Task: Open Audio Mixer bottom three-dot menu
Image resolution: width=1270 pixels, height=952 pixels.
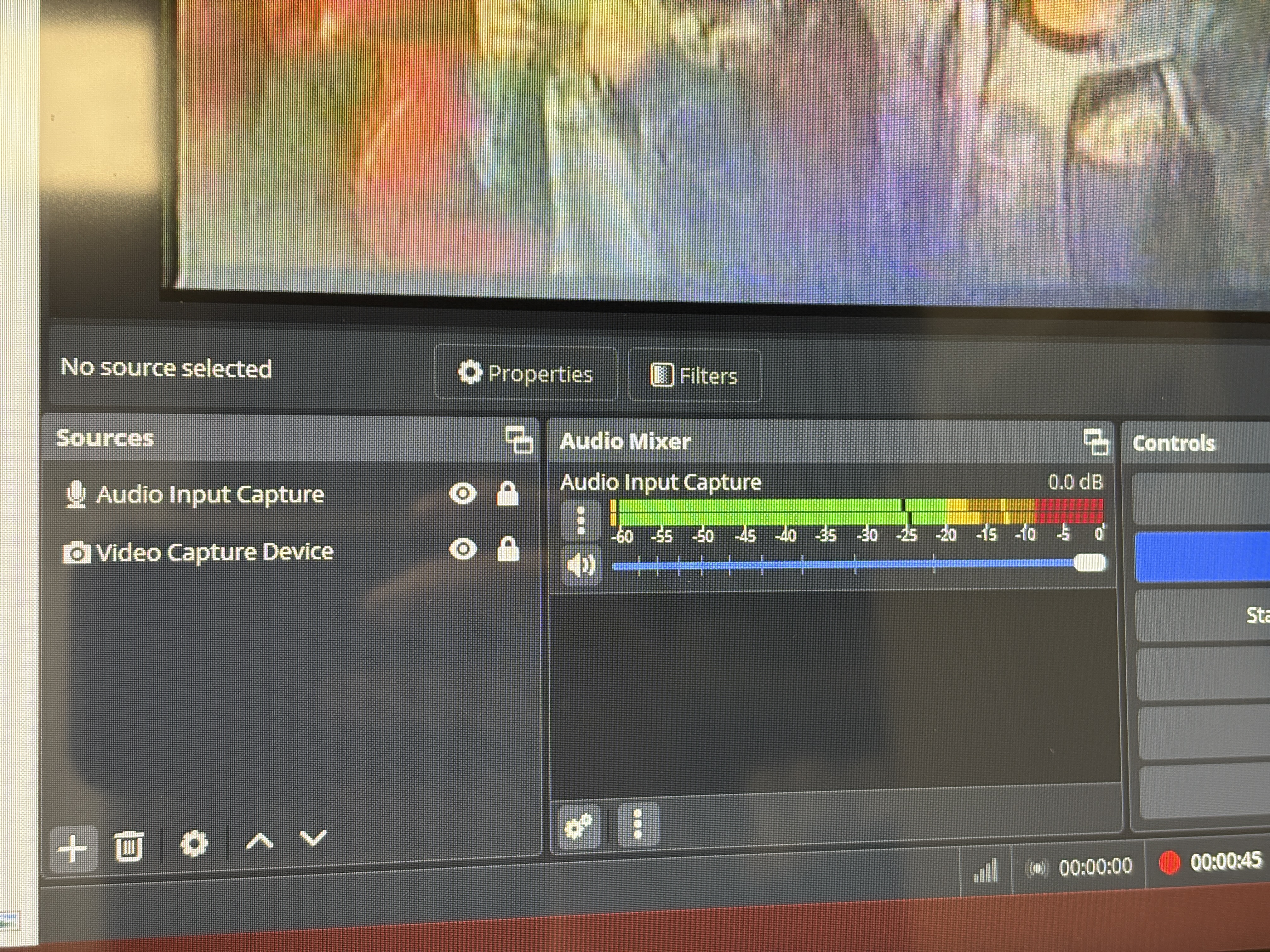Action: click(x=637, y=825)
